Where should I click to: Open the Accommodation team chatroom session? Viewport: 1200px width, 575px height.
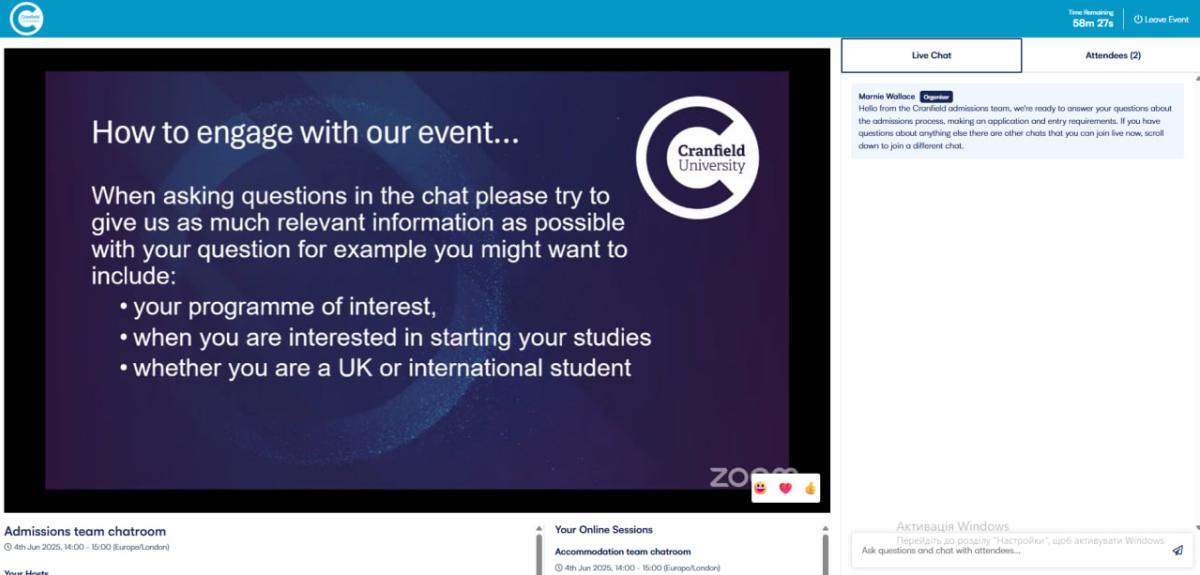click(x=622, y=552)
